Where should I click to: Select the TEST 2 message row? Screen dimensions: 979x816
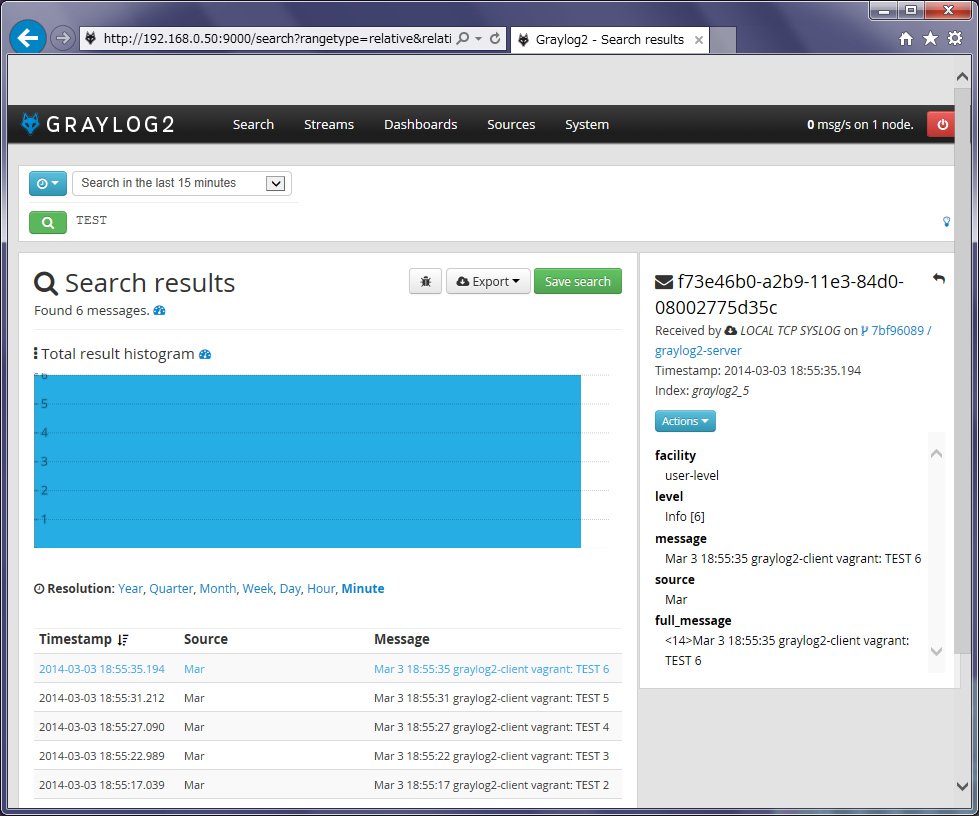coord(328,785)
